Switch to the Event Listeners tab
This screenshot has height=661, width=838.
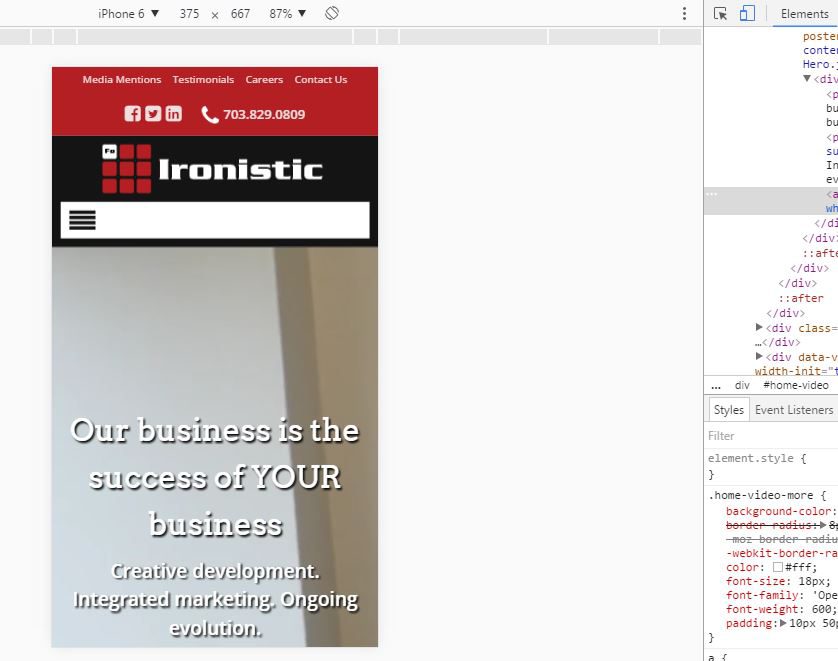coord(794,410)
